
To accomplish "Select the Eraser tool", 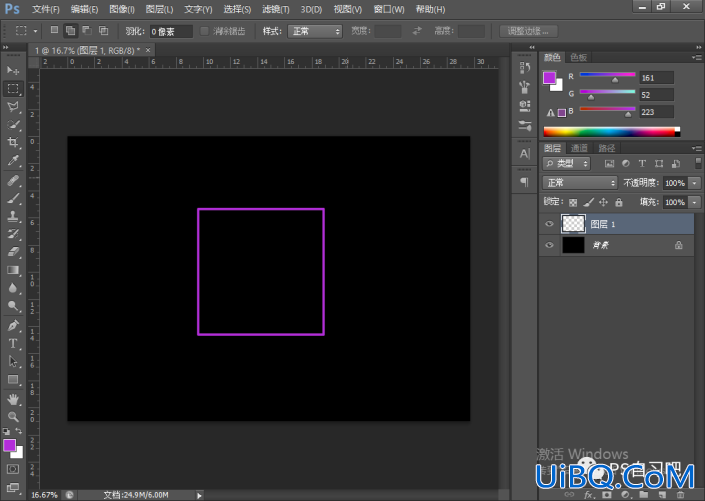I will 13,251.
